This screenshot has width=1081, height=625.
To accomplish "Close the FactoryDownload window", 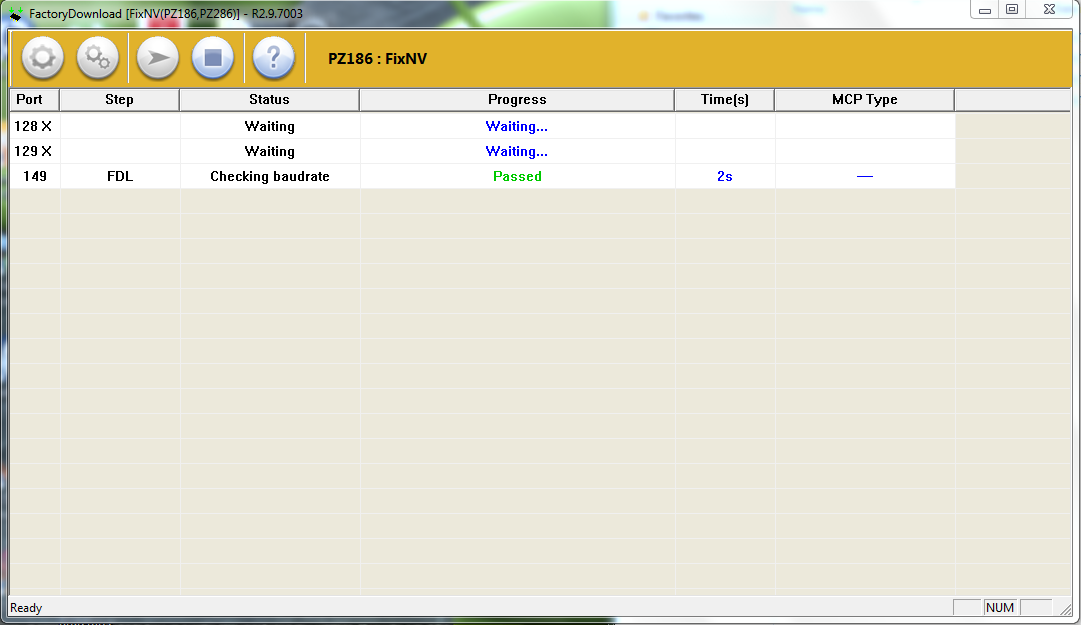I will pyautogui.click(x=1049, y=10).
